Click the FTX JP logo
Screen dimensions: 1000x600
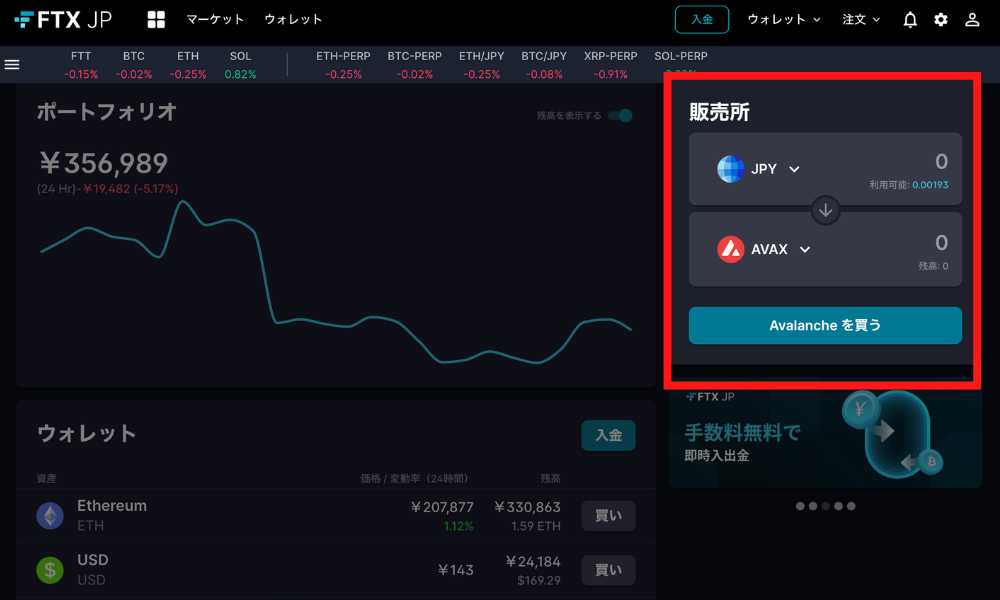62,20
